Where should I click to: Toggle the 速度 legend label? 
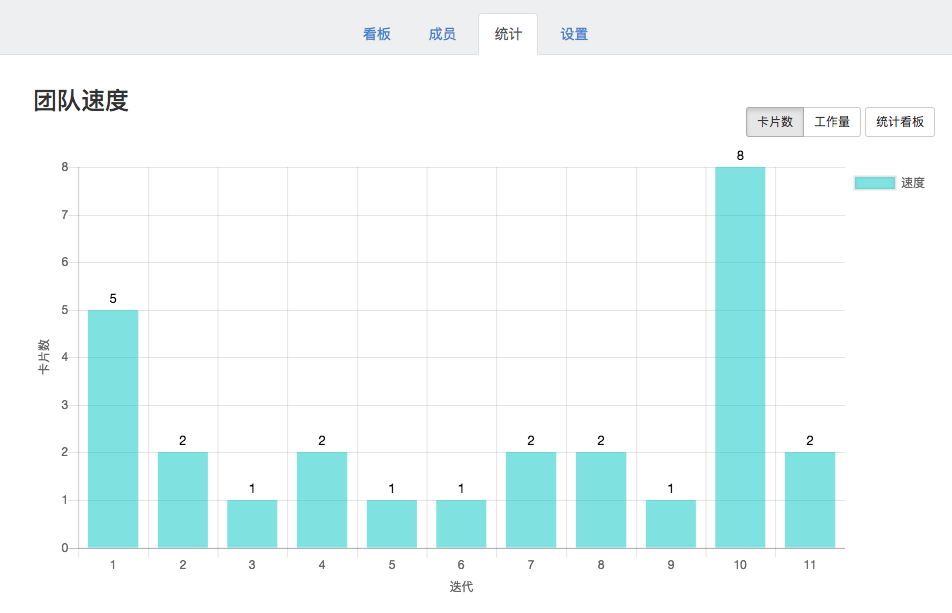pyautogui.click(x=913, y=183)
